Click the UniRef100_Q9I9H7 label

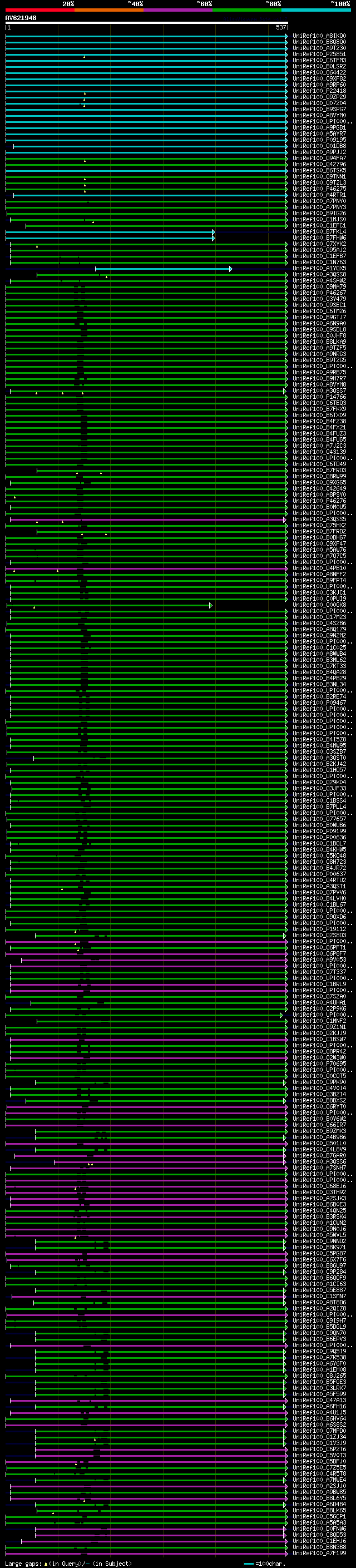coord(319,1321)
